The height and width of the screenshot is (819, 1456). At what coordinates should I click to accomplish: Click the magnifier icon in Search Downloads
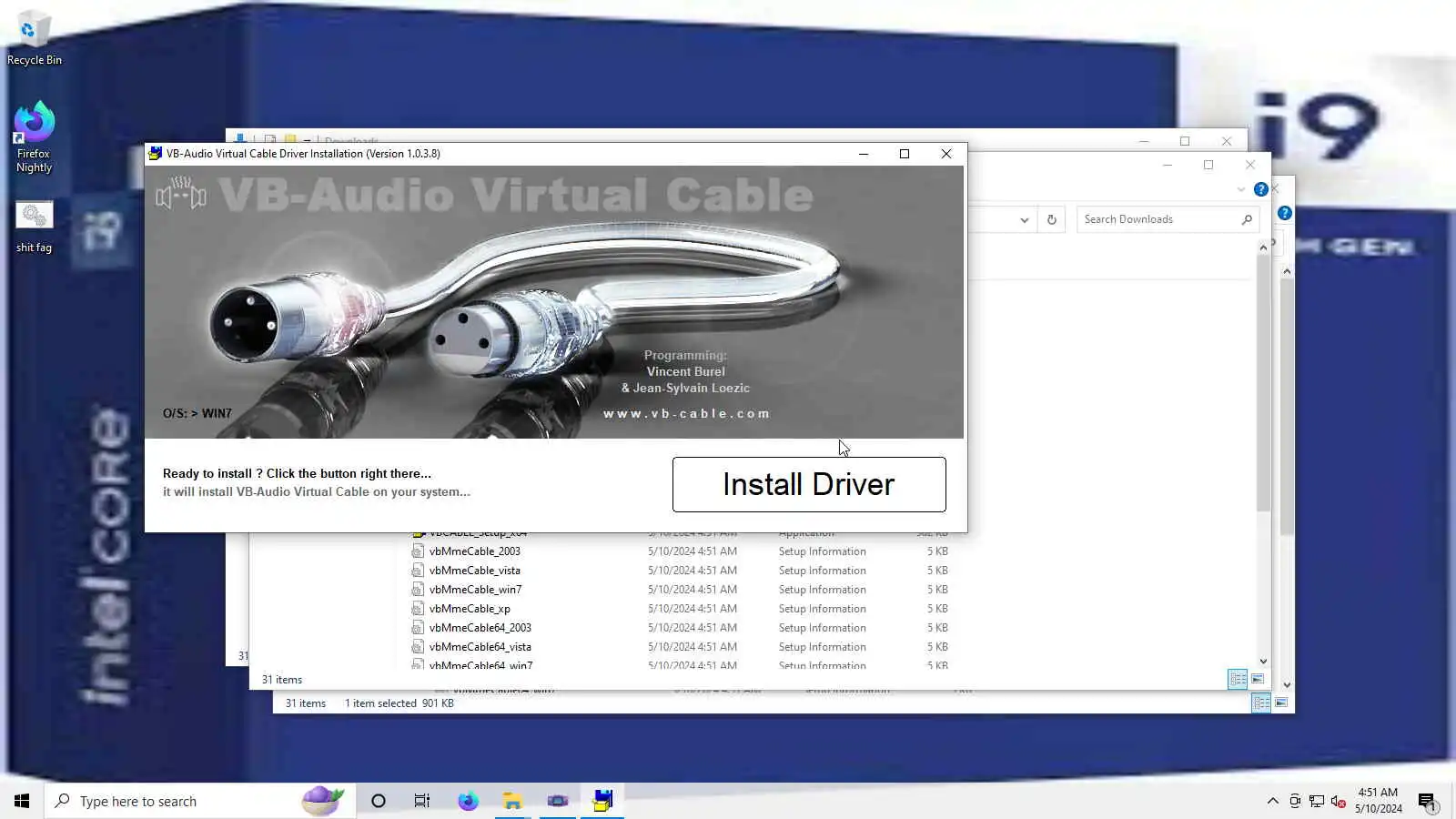(1247, 219)
